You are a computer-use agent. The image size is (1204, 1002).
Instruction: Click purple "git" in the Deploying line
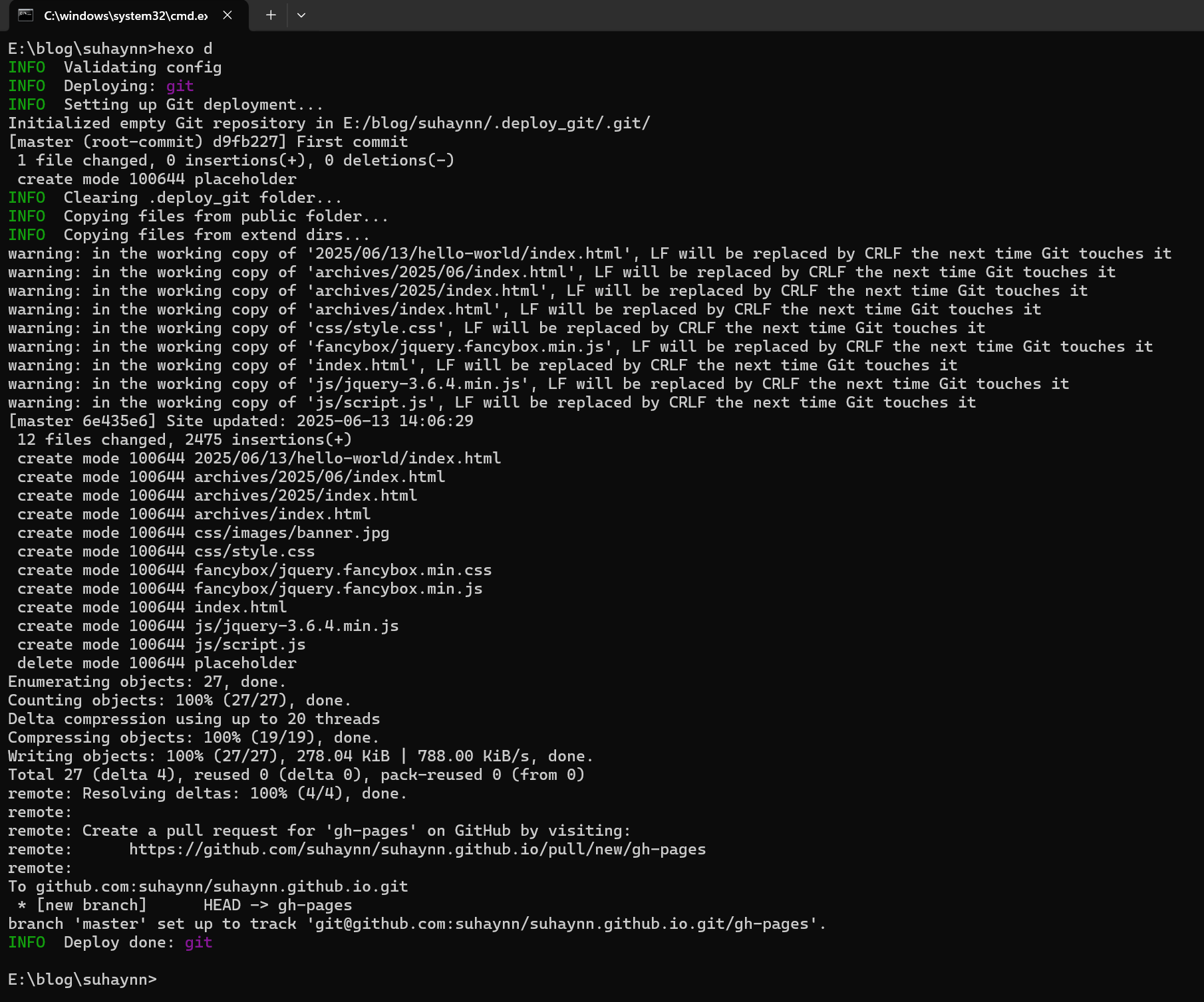click(x=180, y=86)
